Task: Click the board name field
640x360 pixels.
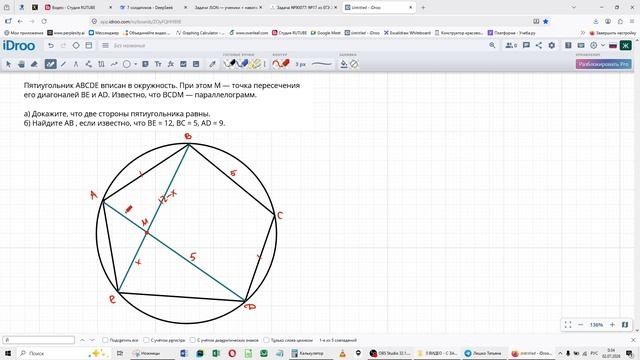Action: coord(130,46)
